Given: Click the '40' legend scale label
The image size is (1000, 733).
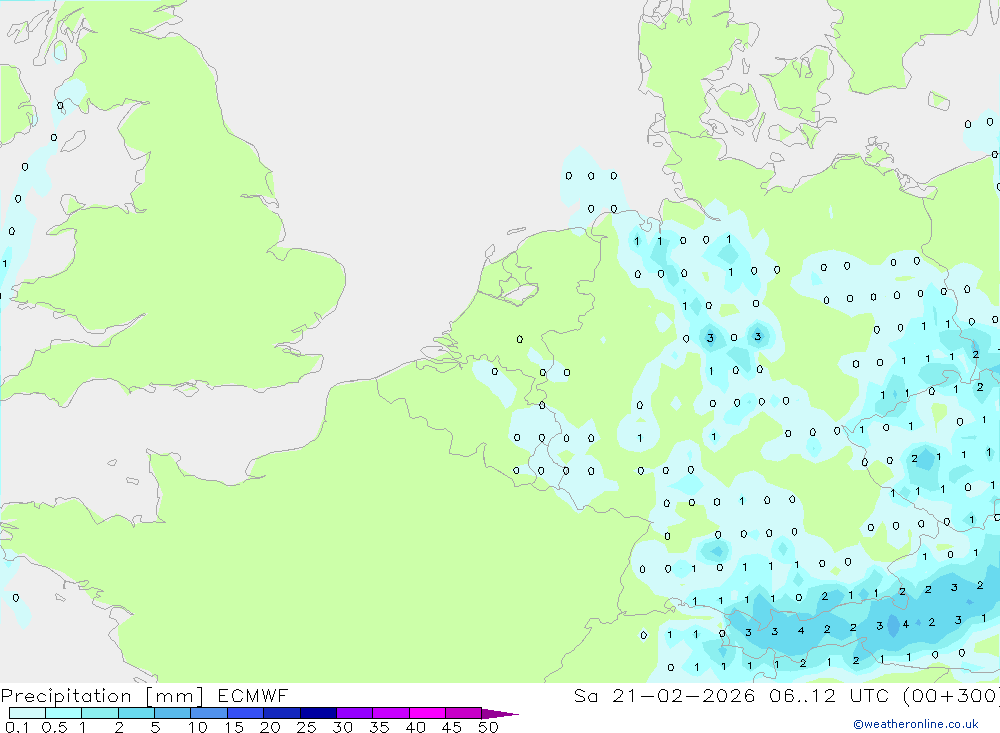Looking at the screenshot, I should pyautogui.click(x=415, y=727).
